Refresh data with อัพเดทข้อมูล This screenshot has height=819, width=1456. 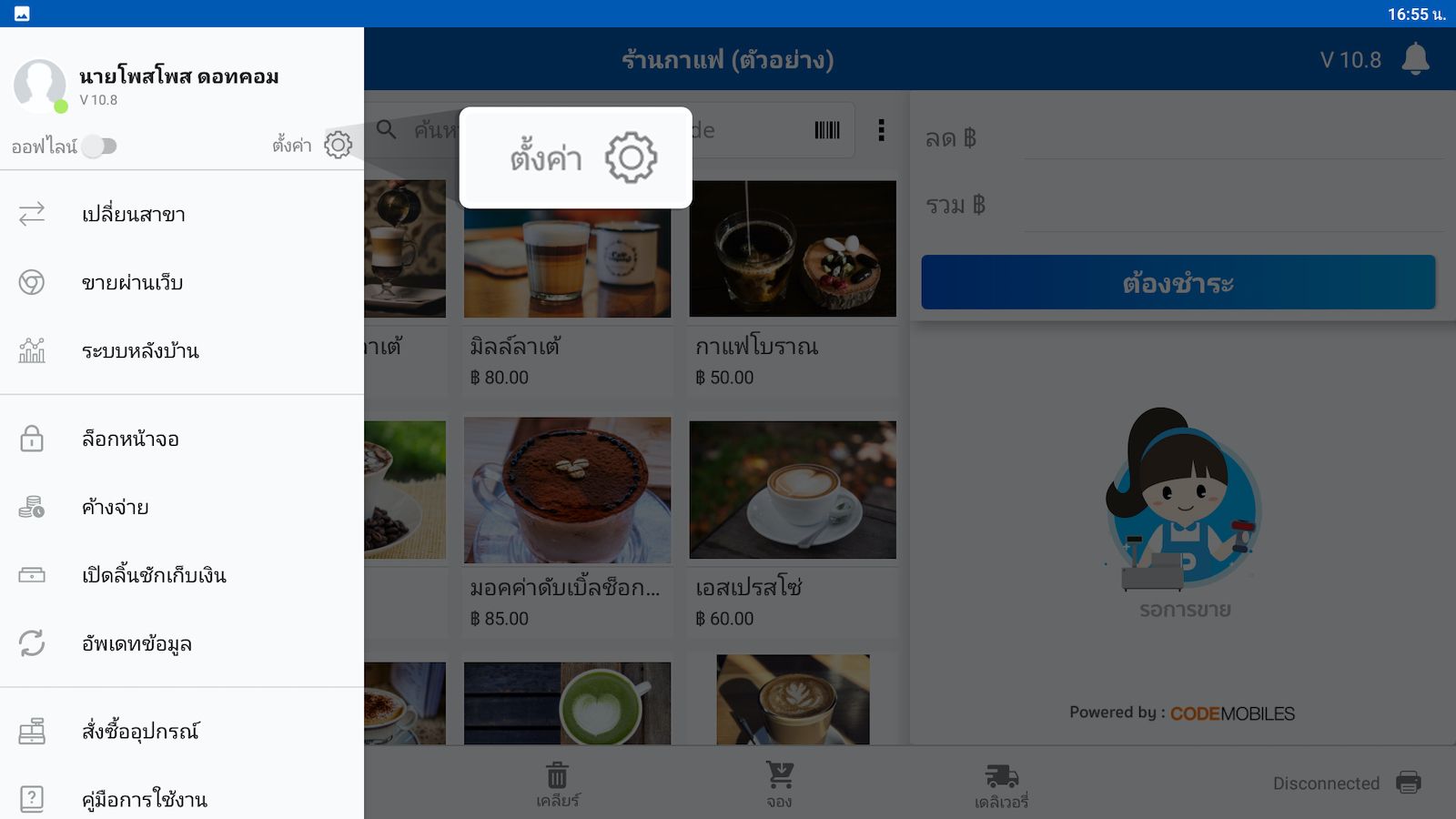(182, 643)
